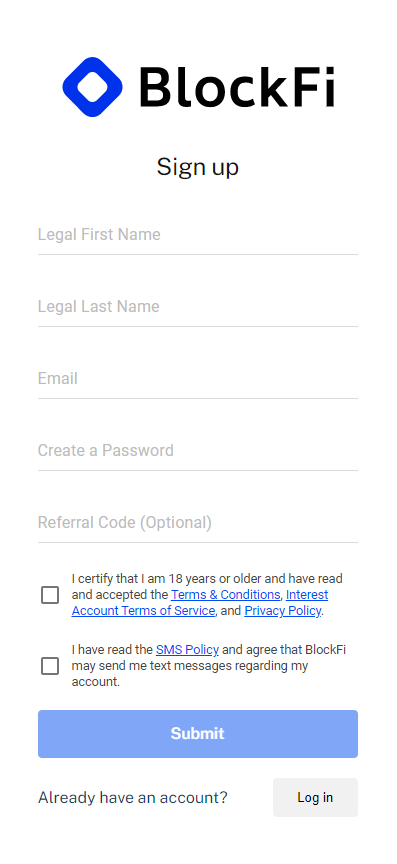Select the Referral Code (Optional) field

pos(198,523)
